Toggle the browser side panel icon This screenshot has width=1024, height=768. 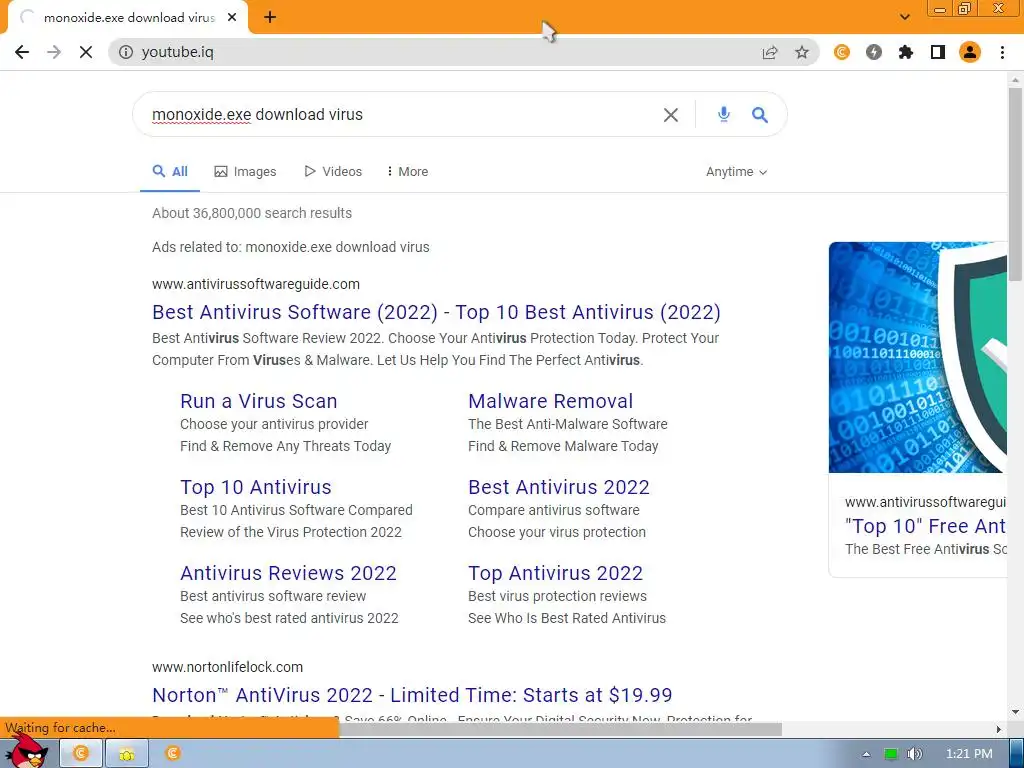[x=938, y=52]
